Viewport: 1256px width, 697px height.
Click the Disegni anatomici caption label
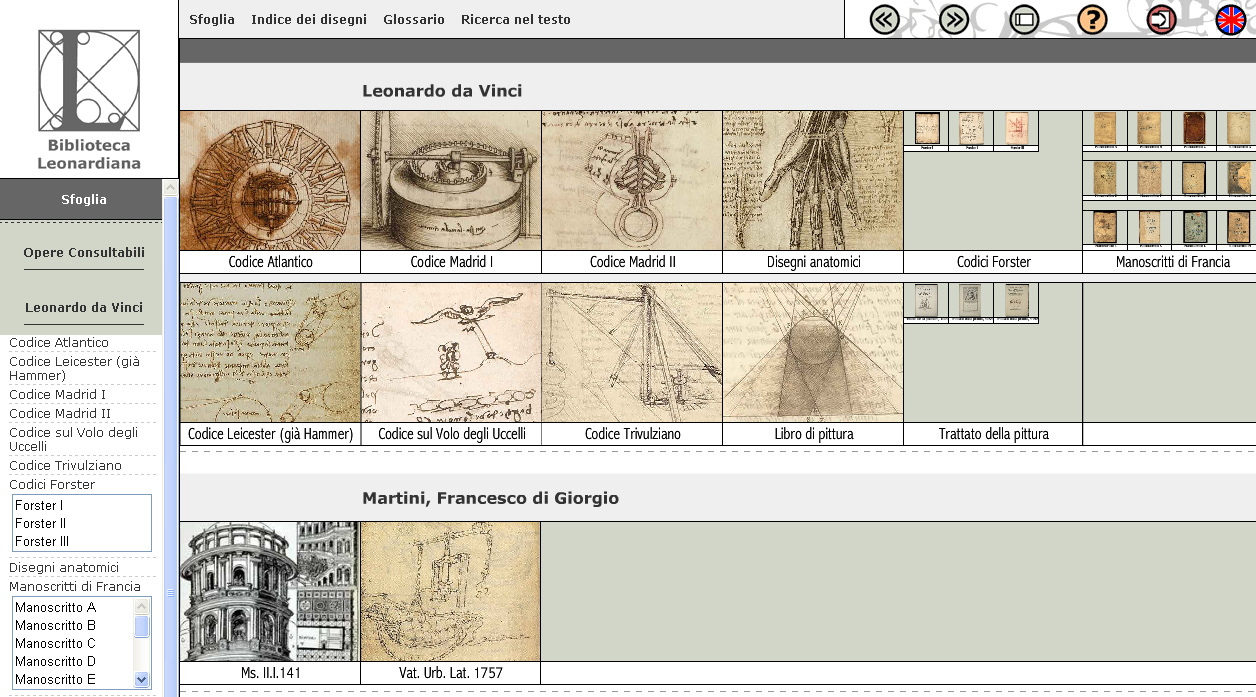813,262
